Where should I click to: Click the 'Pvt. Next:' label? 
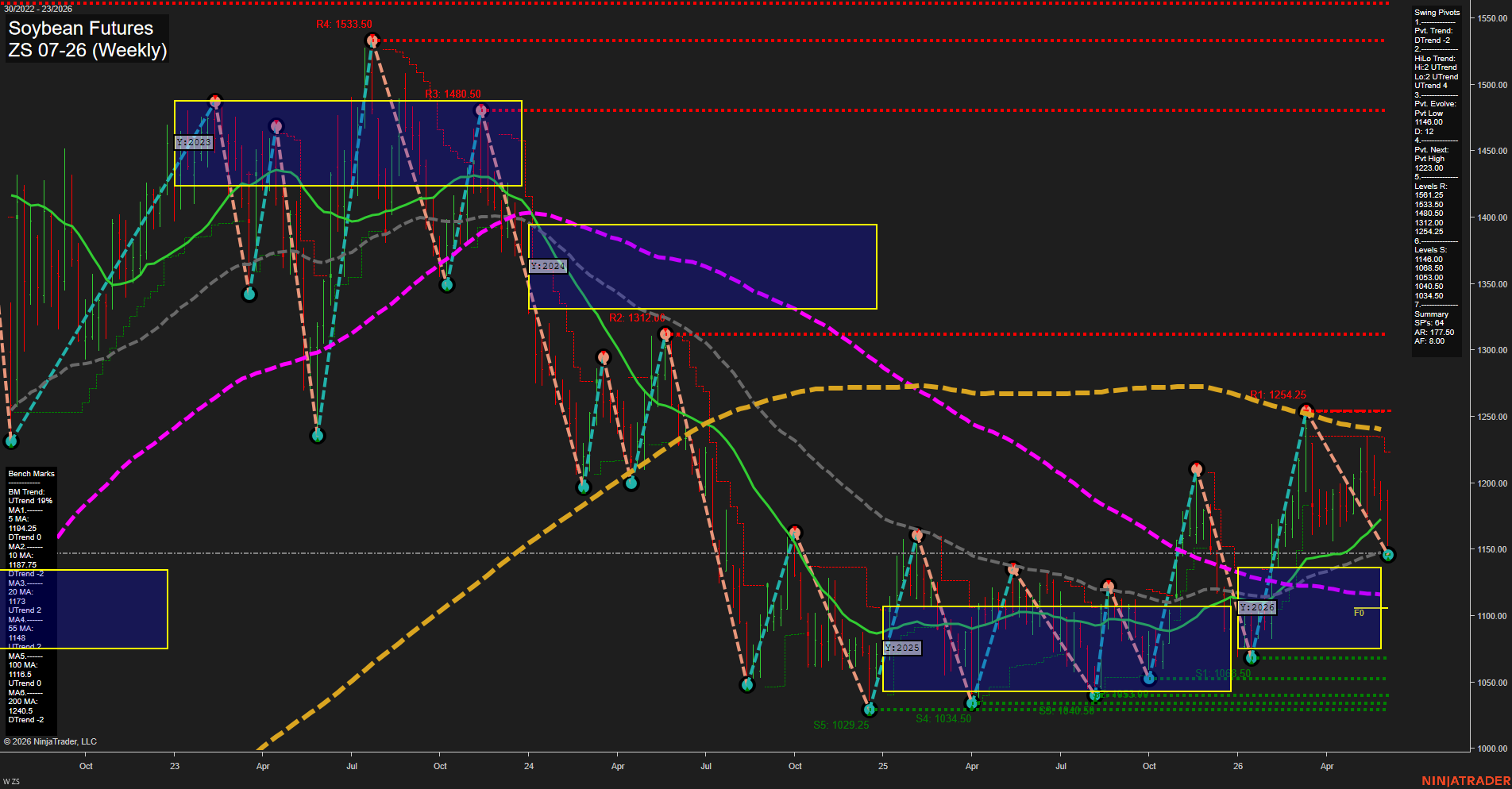coord(1432,150)
